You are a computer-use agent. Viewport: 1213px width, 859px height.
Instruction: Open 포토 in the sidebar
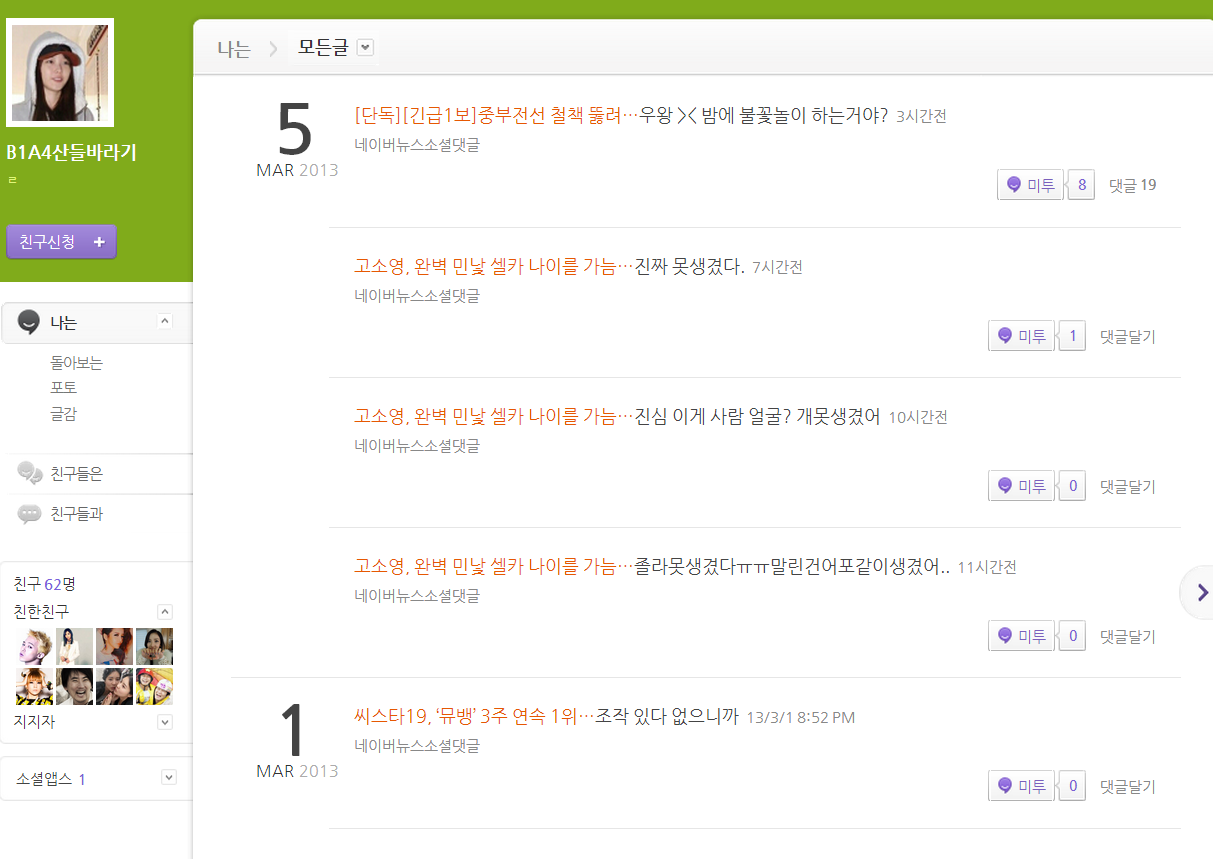pos(64,388)
